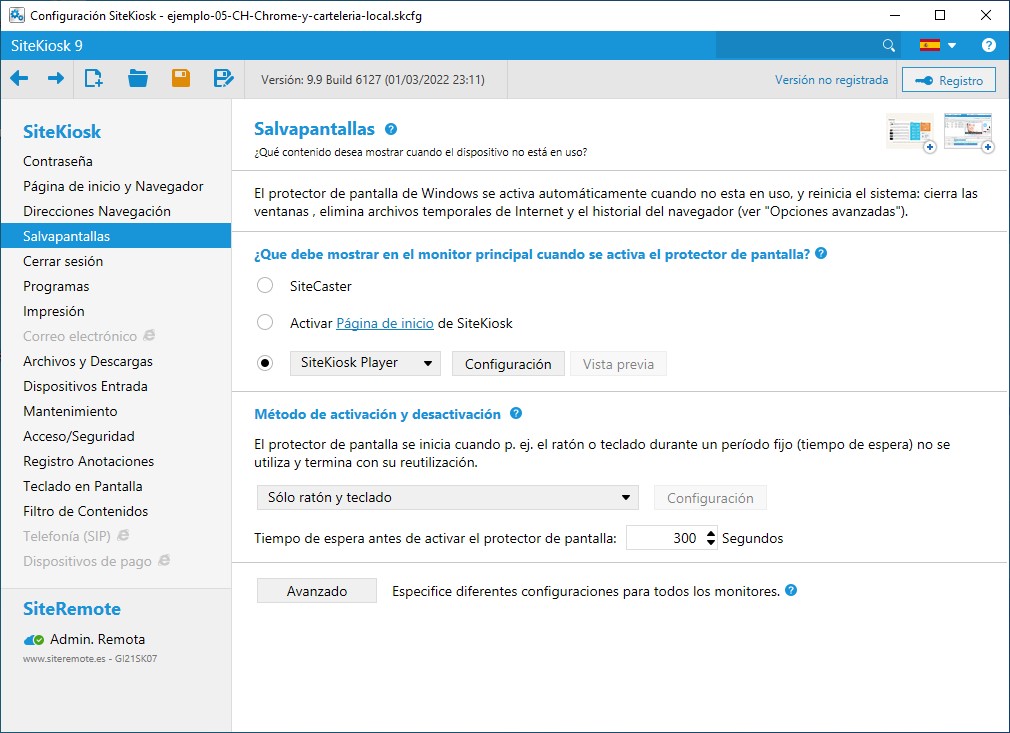
Task: Save configuration with the orange disk icon
Action: [181, 79]
